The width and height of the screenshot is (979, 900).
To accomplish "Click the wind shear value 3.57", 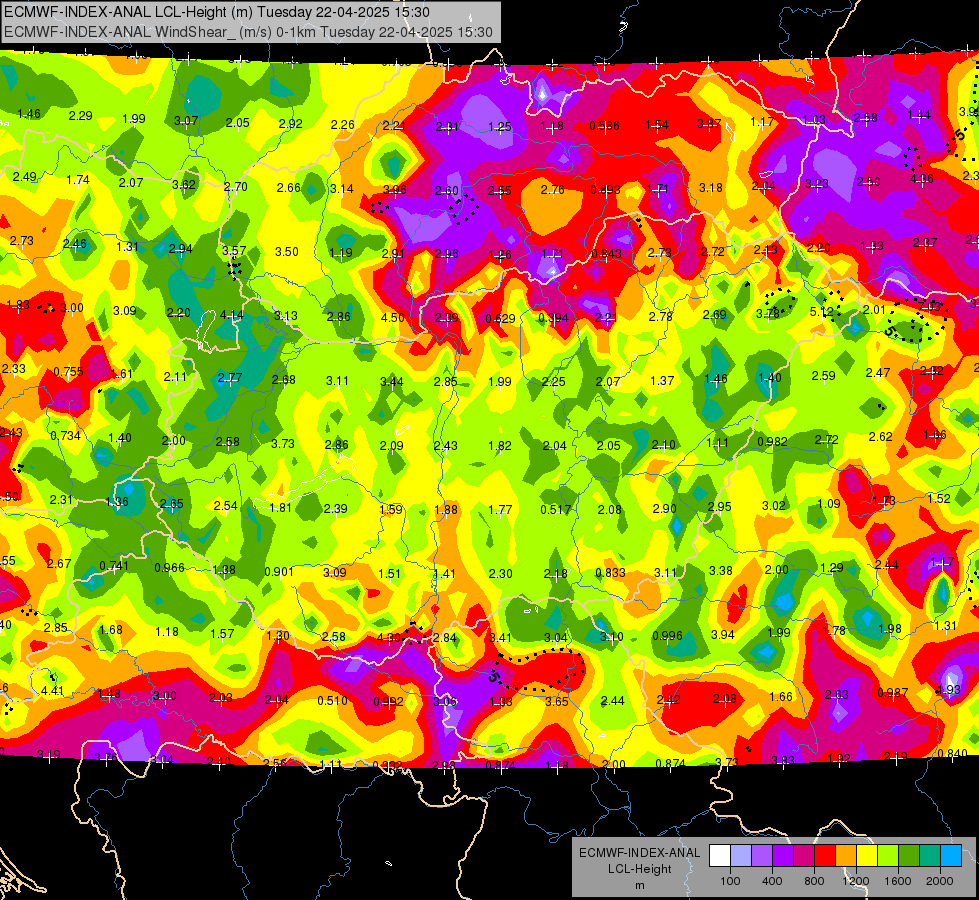I will [x=234, y=250].
